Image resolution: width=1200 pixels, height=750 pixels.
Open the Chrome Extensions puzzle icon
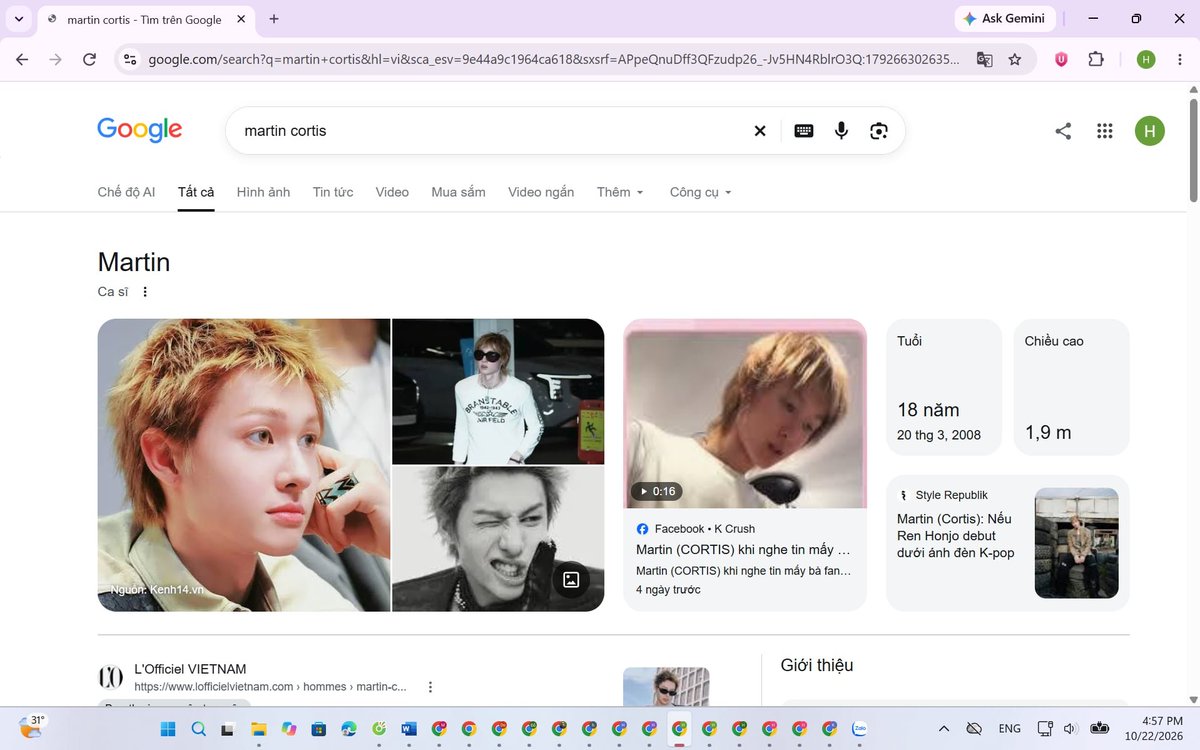tap(1096, 59)
